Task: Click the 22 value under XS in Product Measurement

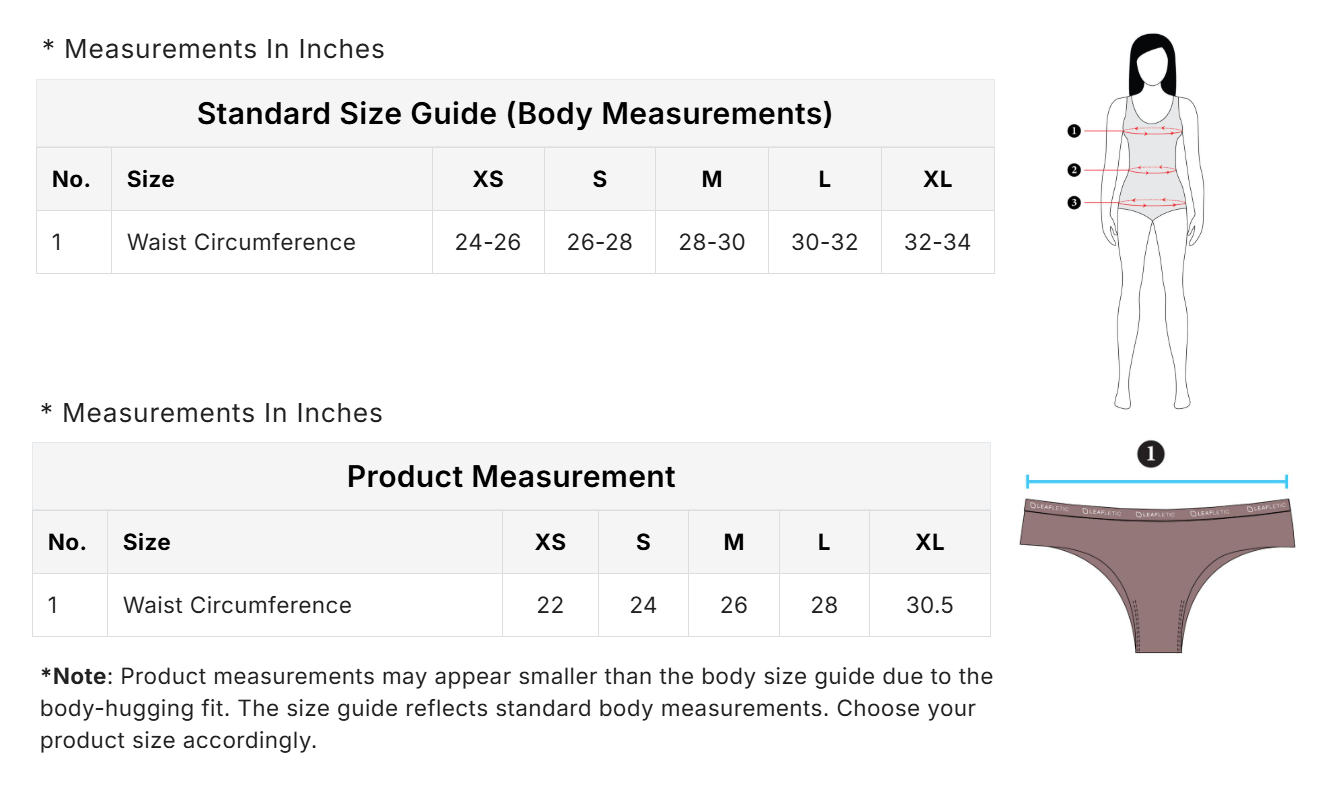Action: pyautogui.click(x=550, y=605)
